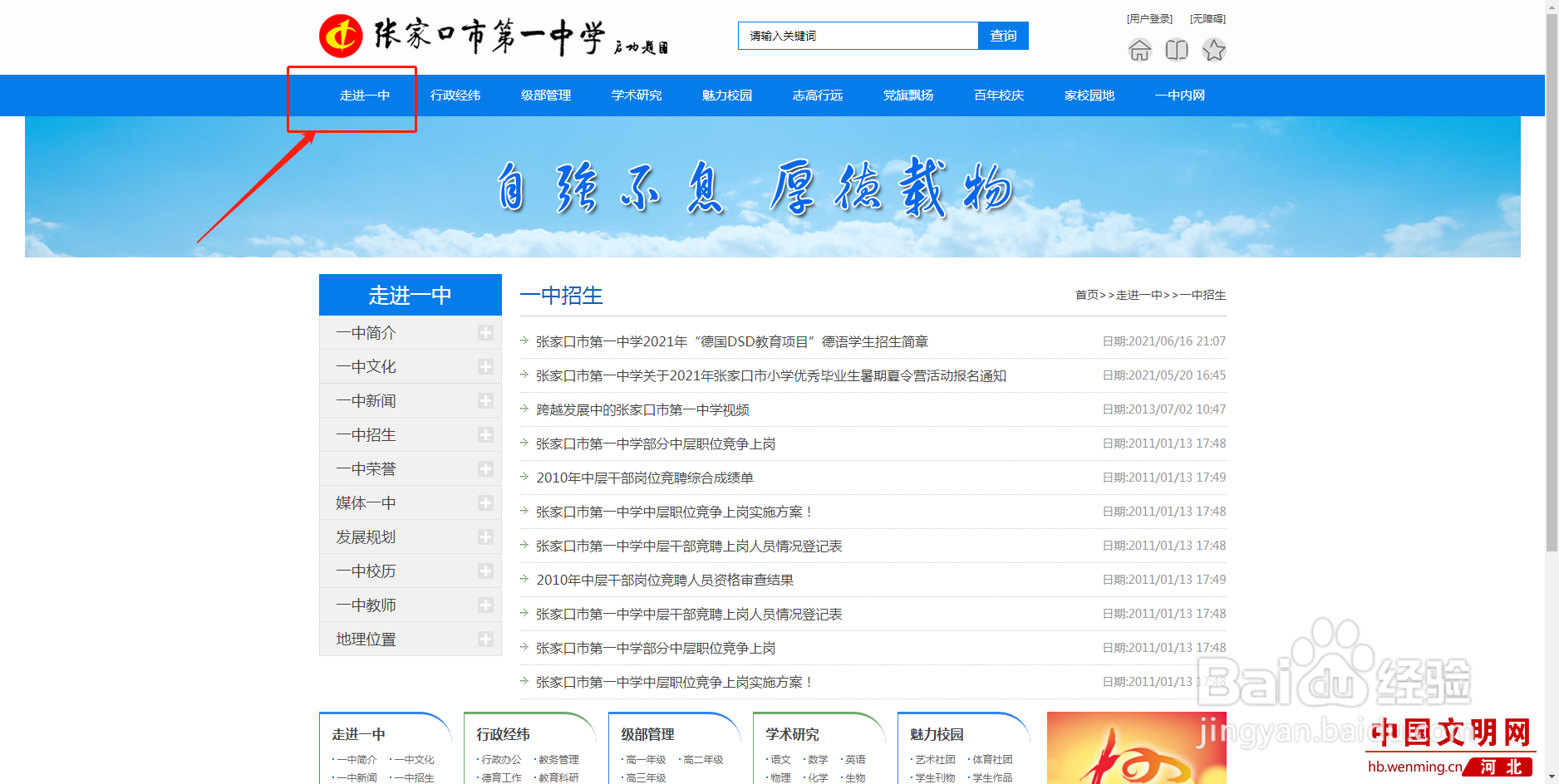Click the arrow icon beside the DSD德语招生 article
The image size is (1559, 784).
(x=524, y=341)
